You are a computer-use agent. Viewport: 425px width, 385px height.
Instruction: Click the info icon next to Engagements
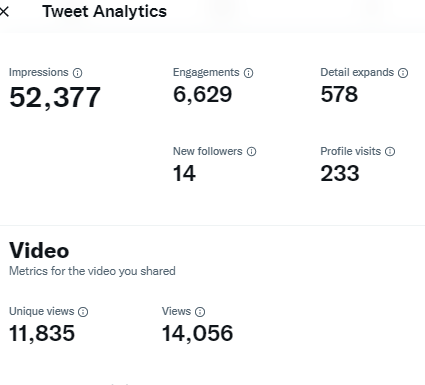point(248,73)
